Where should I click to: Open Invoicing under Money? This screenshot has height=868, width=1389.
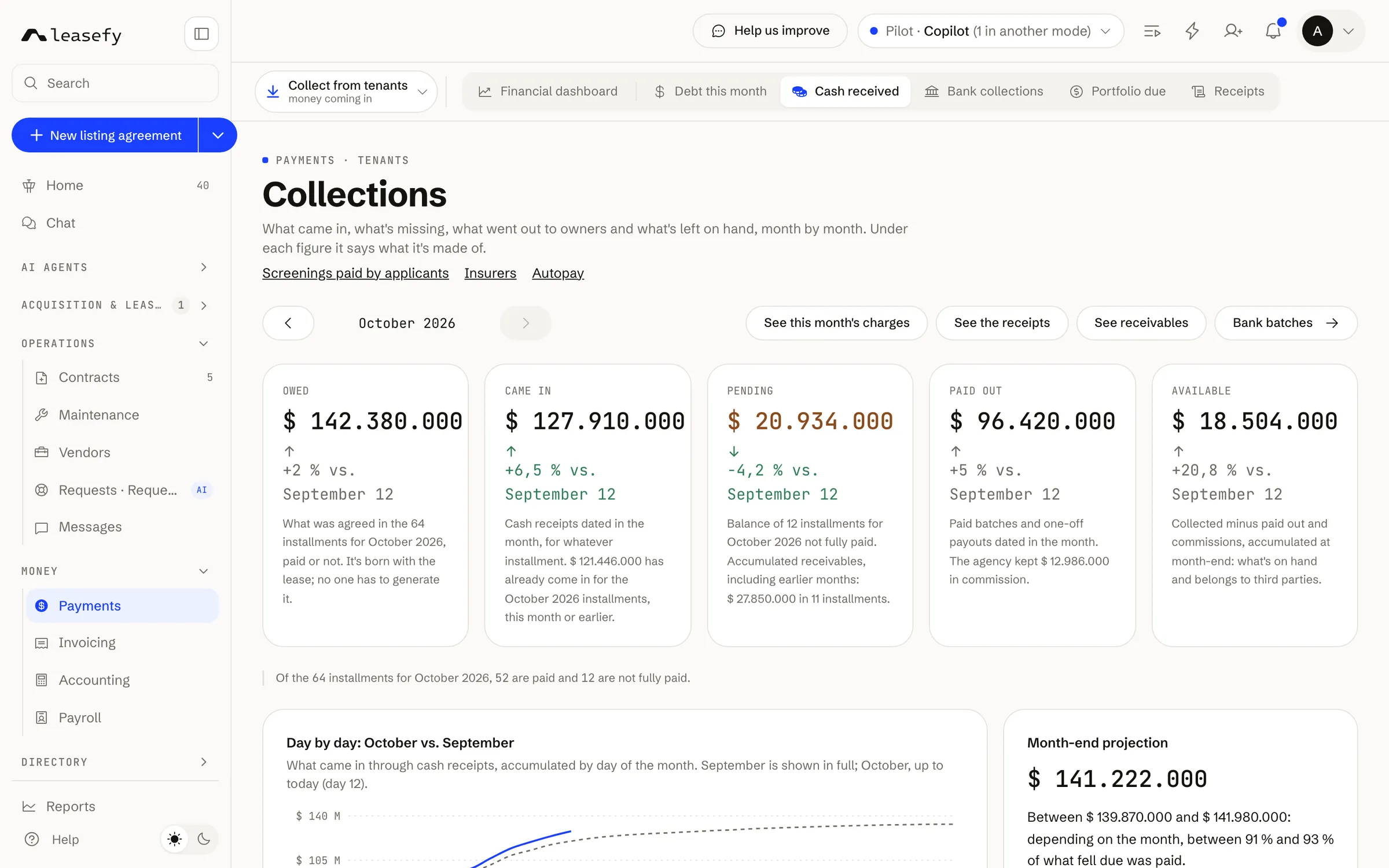pos(123,643)
